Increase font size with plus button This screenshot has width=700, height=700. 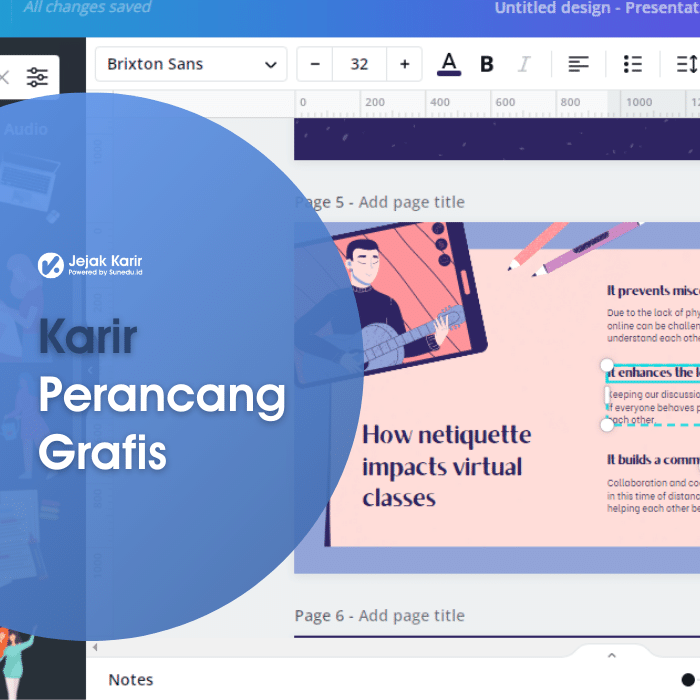(x=404, y=64)
